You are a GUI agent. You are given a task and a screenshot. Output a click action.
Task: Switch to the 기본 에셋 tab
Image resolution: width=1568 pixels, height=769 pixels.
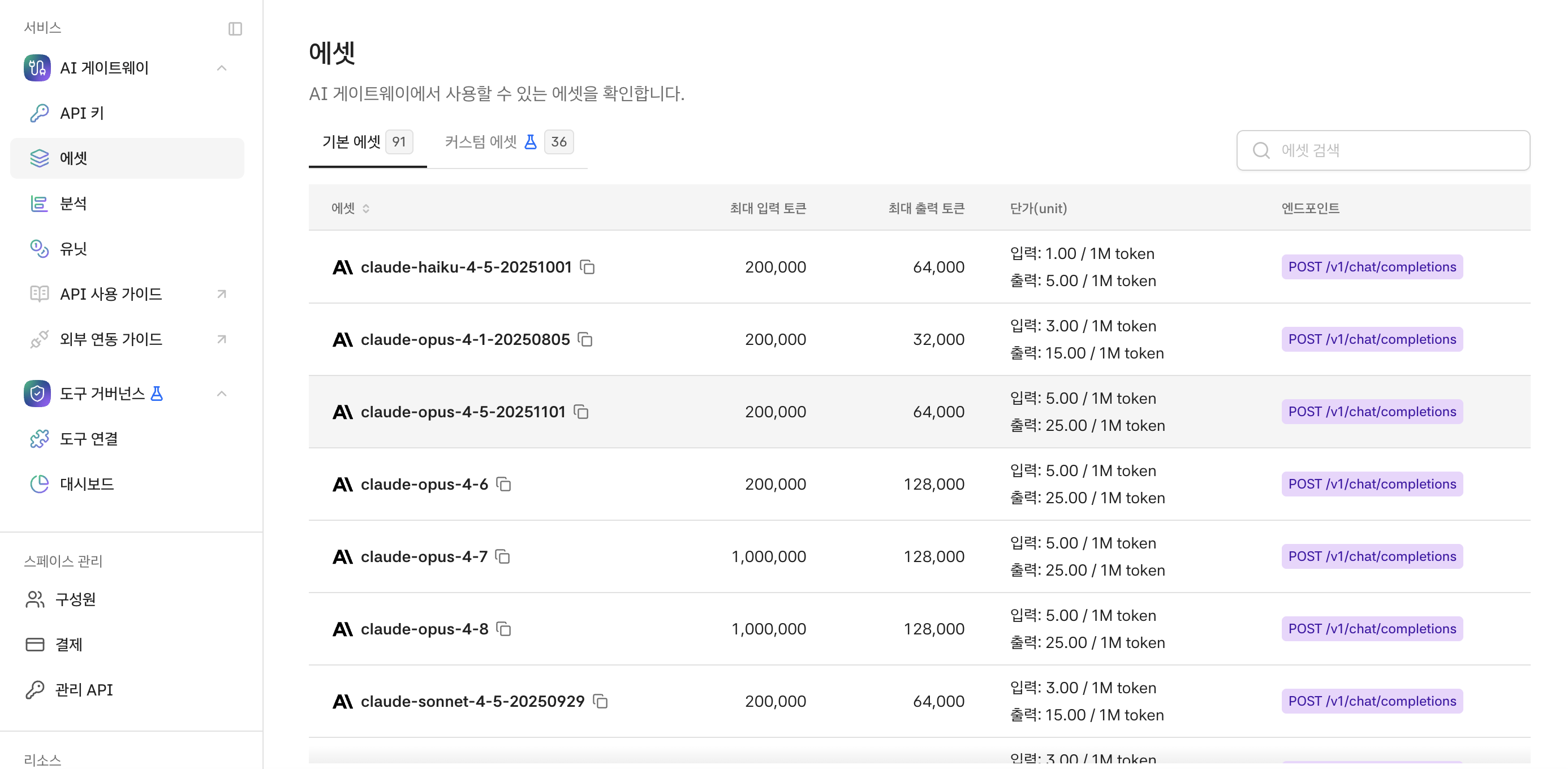[368, 142]
